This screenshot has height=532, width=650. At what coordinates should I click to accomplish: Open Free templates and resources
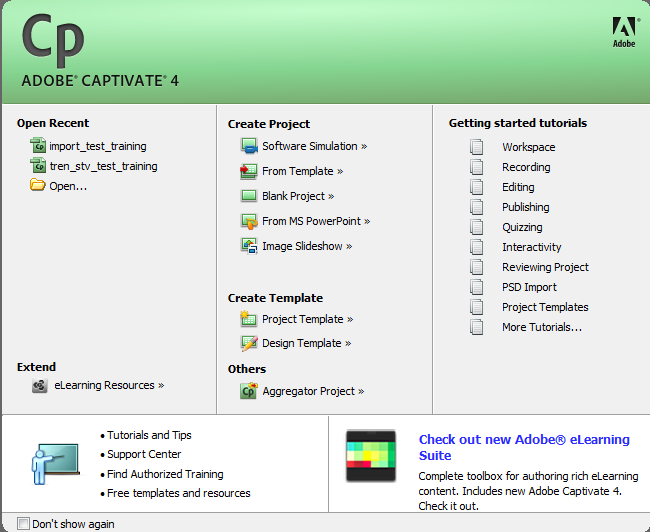[x=179, y=493]
